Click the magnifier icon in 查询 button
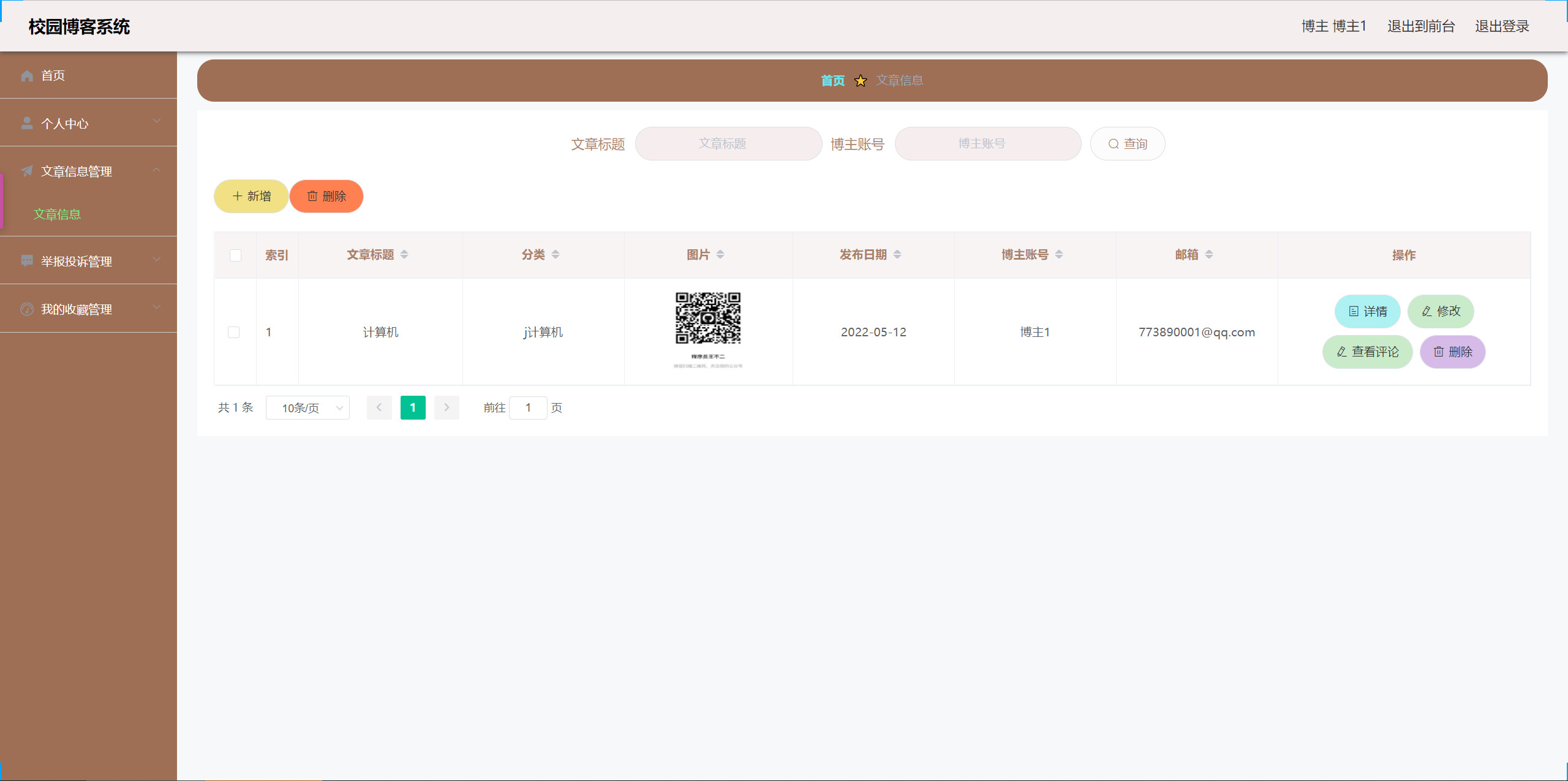Image resolution: width=1568 pixels, height=781 pixels. point(1112,143)
